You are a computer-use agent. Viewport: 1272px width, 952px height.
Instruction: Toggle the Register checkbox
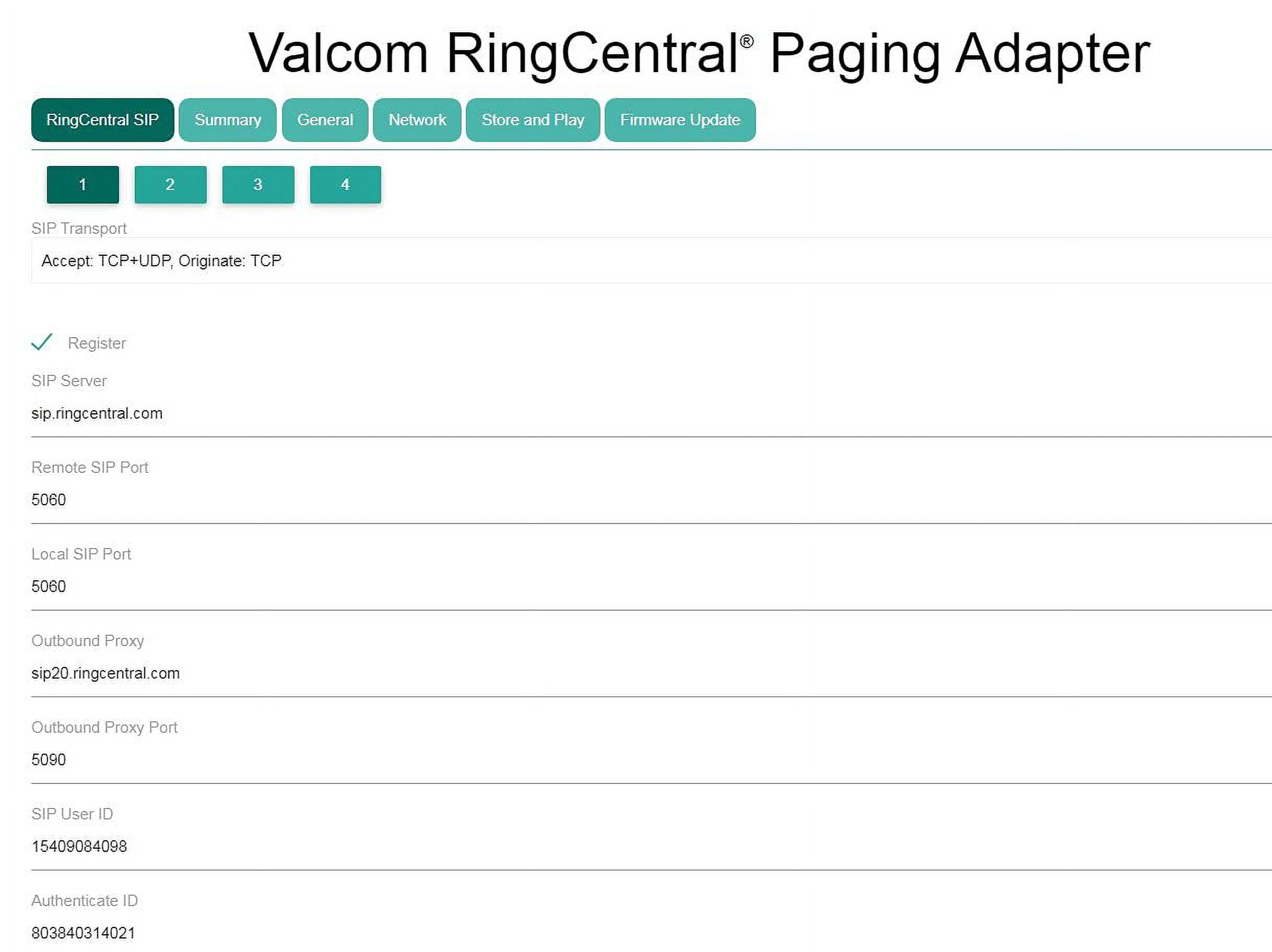pos(42,342)
